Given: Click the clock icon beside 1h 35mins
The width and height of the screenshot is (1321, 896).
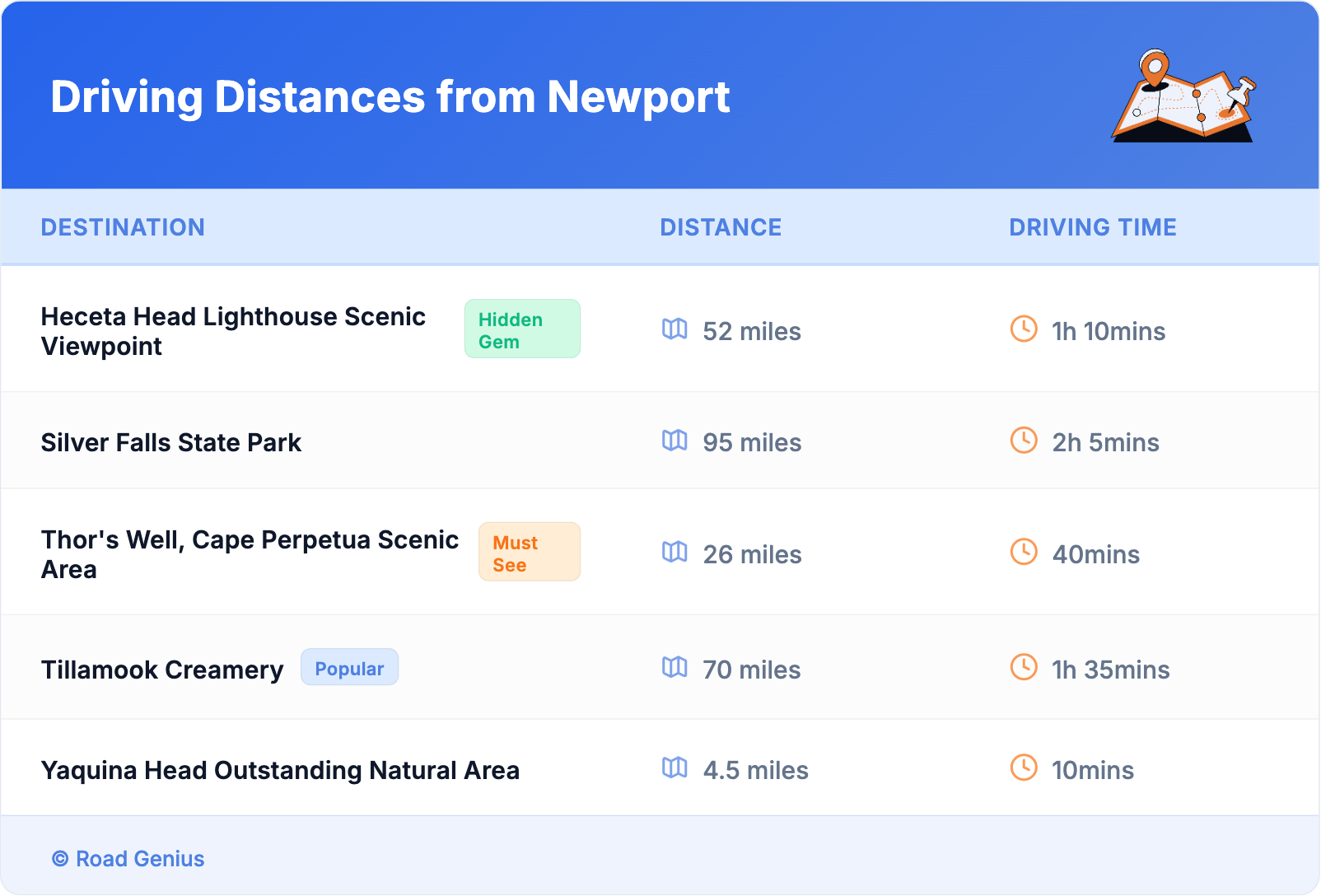Looking at the screenshot, I should [x=1024, y=667].
